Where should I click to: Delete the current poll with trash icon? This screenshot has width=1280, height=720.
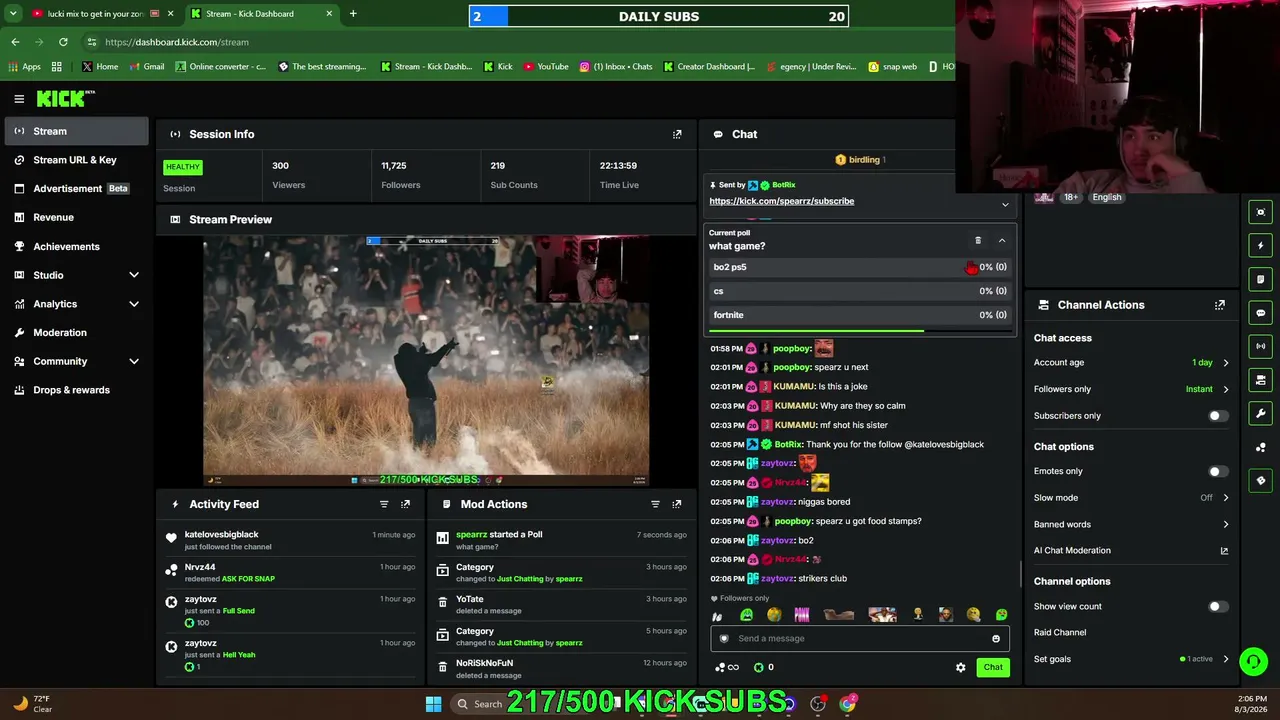[x=978, y=240]
